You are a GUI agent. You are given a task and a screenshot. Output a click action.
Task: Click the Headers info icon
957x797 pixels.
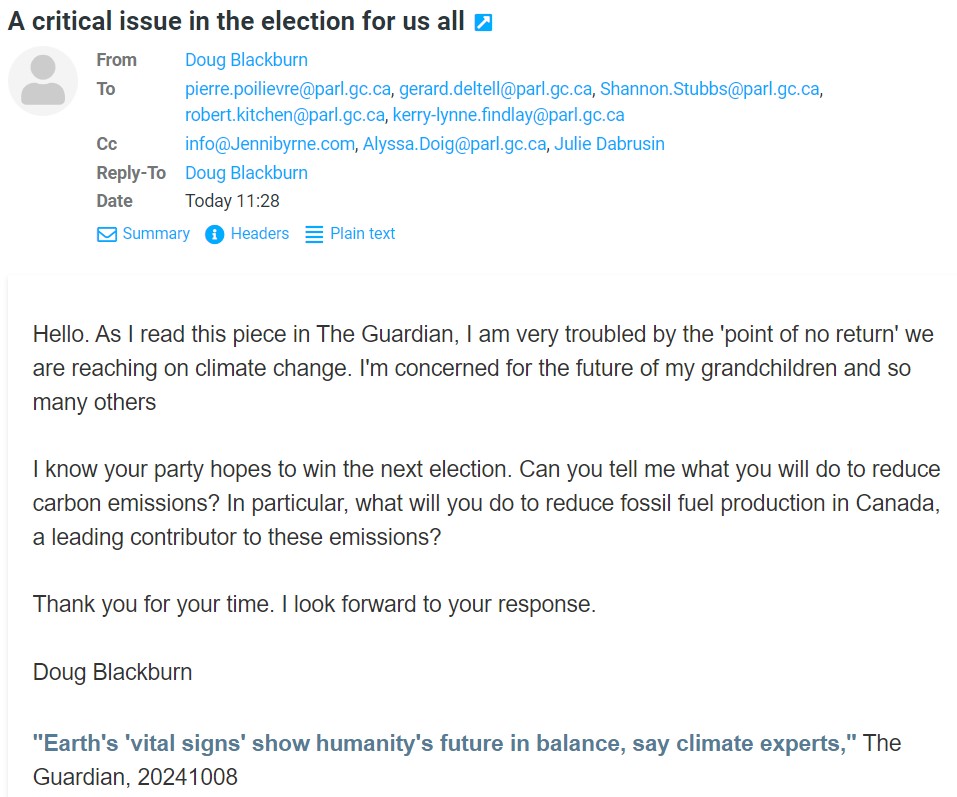[214, 235]
